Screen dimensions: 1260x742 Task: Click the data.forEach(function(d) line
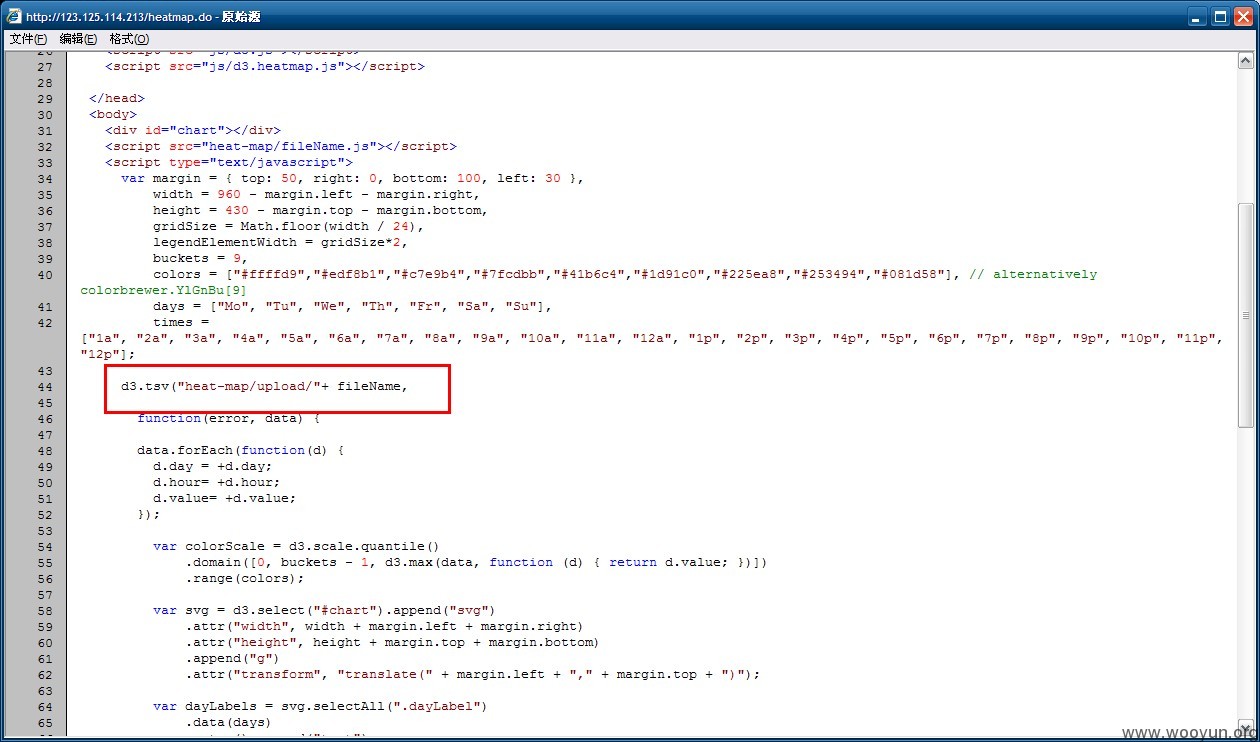coord(240,450)
